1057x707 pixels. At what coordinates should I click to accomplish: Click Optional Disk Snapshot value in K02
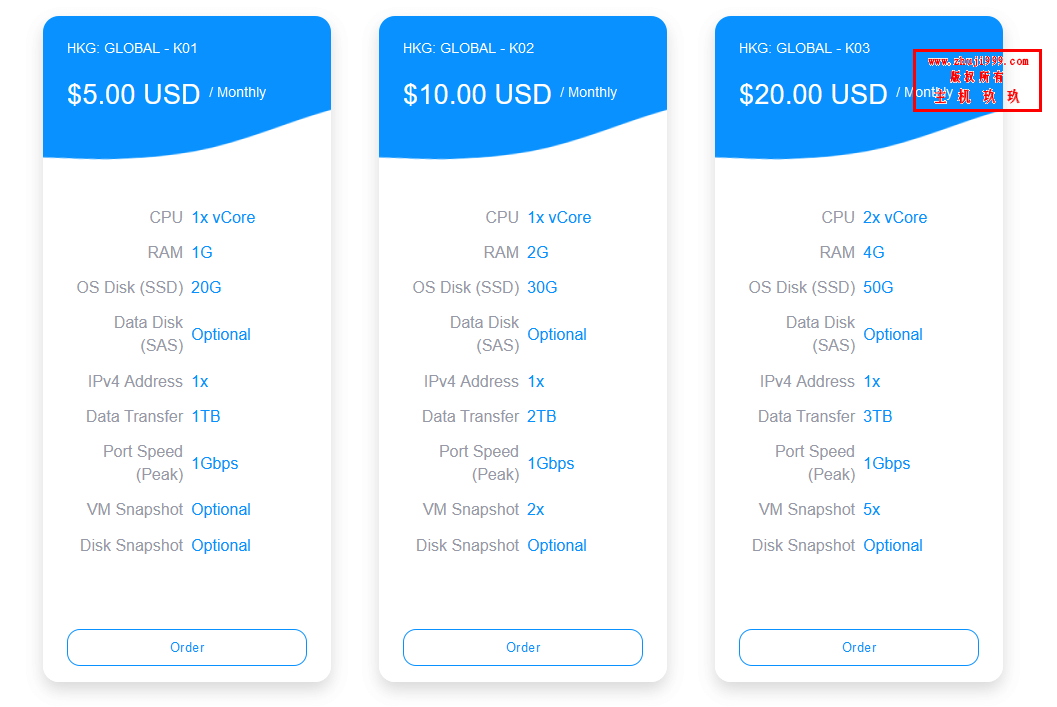[x=557, y=545]
